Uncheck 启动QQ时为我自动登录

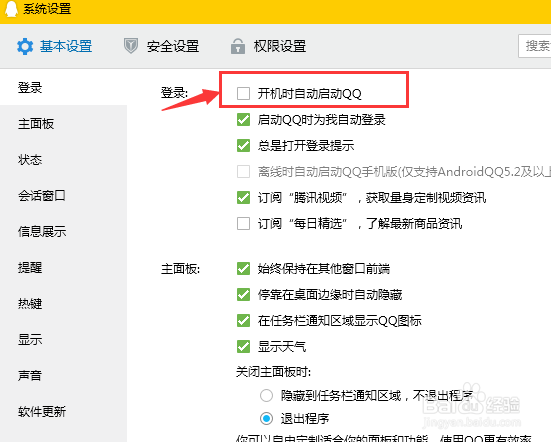[x=243, y=119]
